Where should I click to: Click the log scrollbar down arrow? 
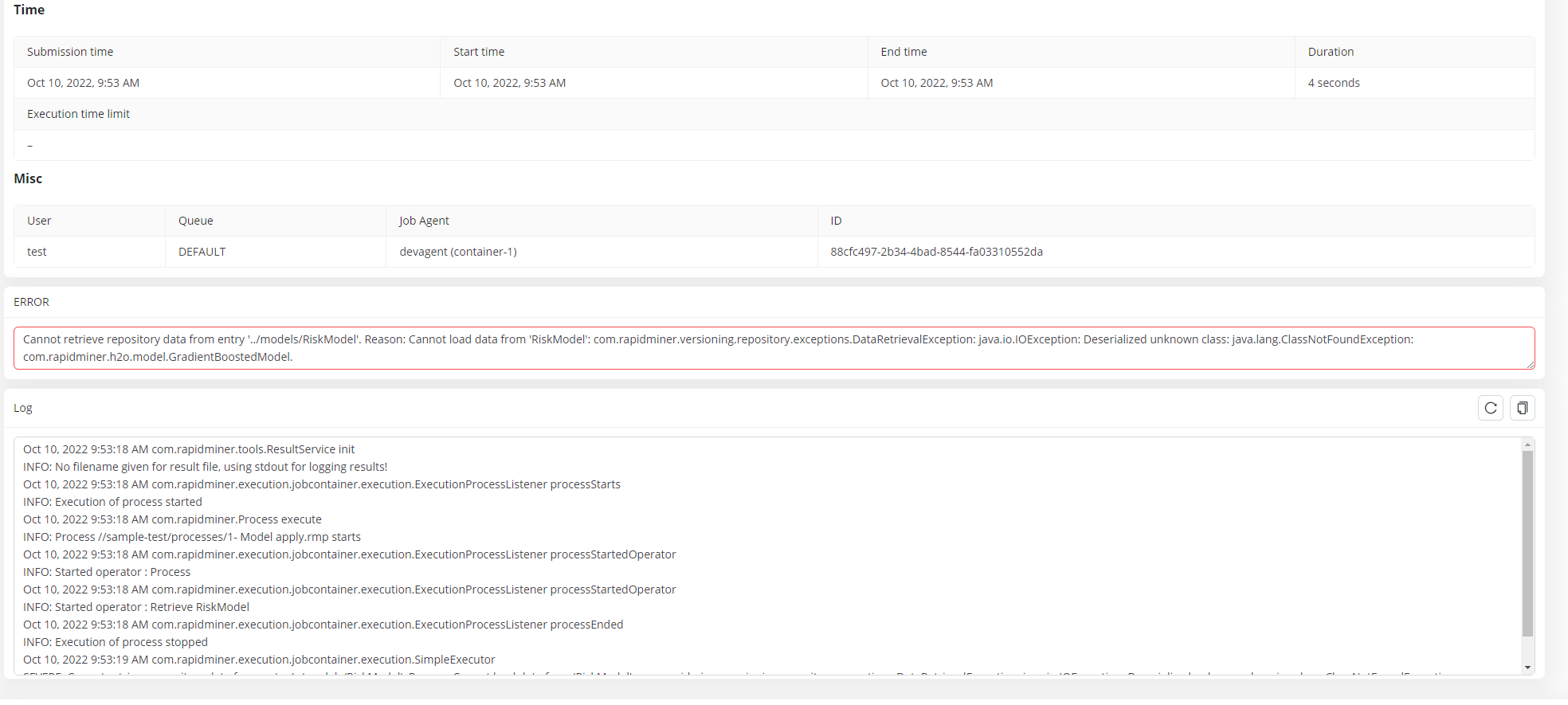tap(1527, 668)
